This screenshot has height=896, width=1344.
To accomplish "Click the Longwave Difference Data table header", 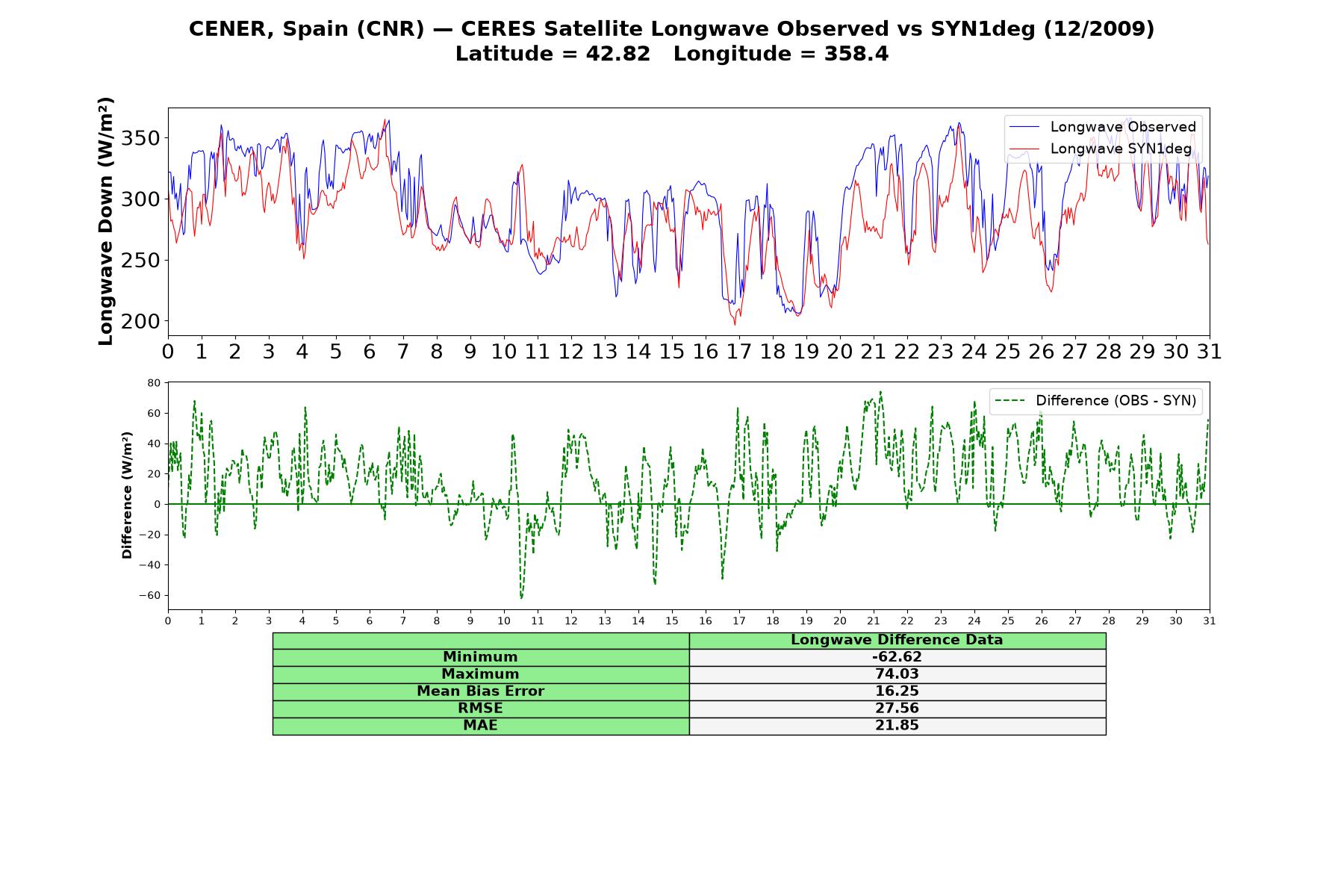I will pos(897,640).
